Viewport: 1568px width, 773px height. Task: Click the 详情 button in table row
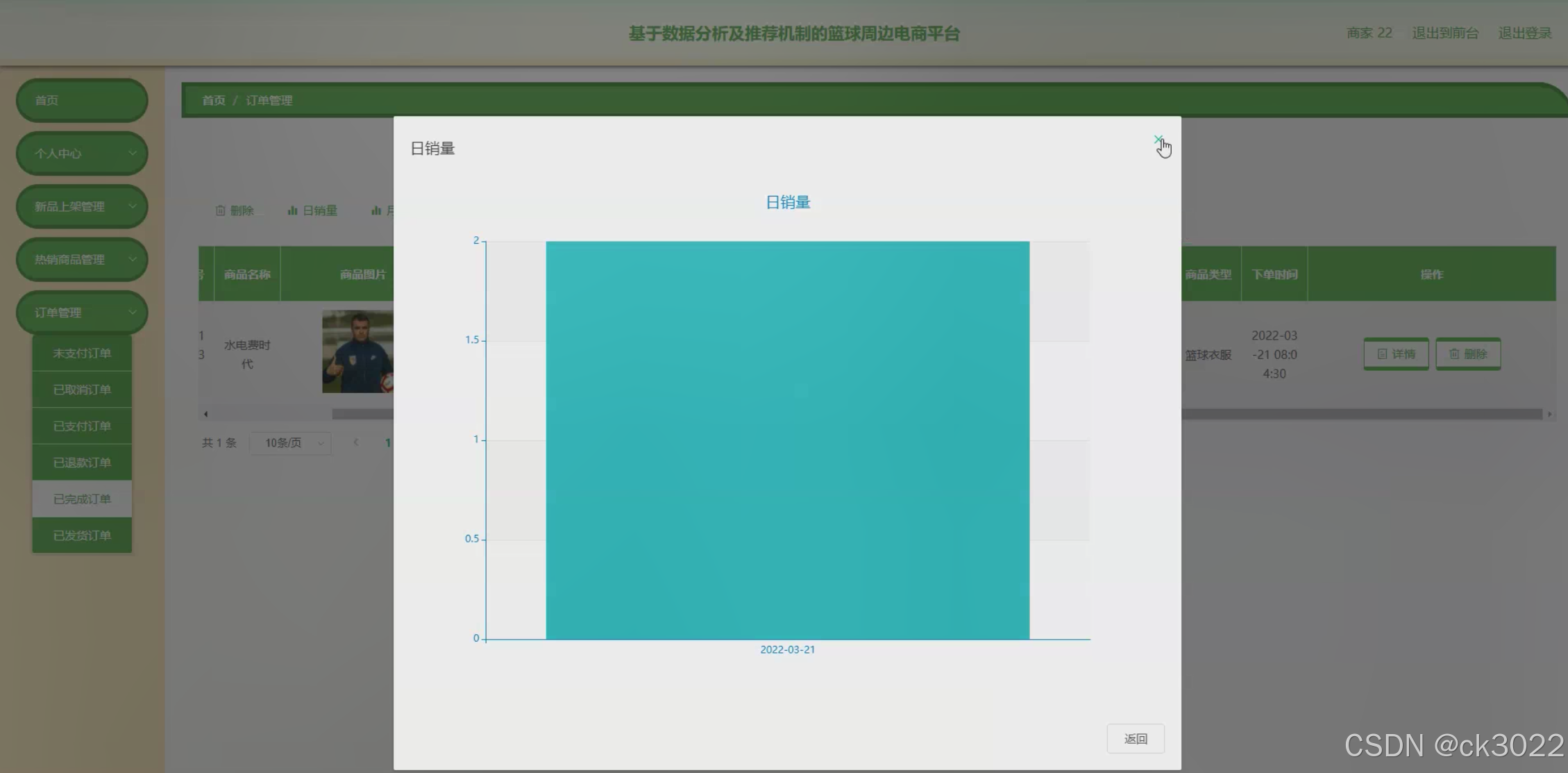tap(1396, 354)
